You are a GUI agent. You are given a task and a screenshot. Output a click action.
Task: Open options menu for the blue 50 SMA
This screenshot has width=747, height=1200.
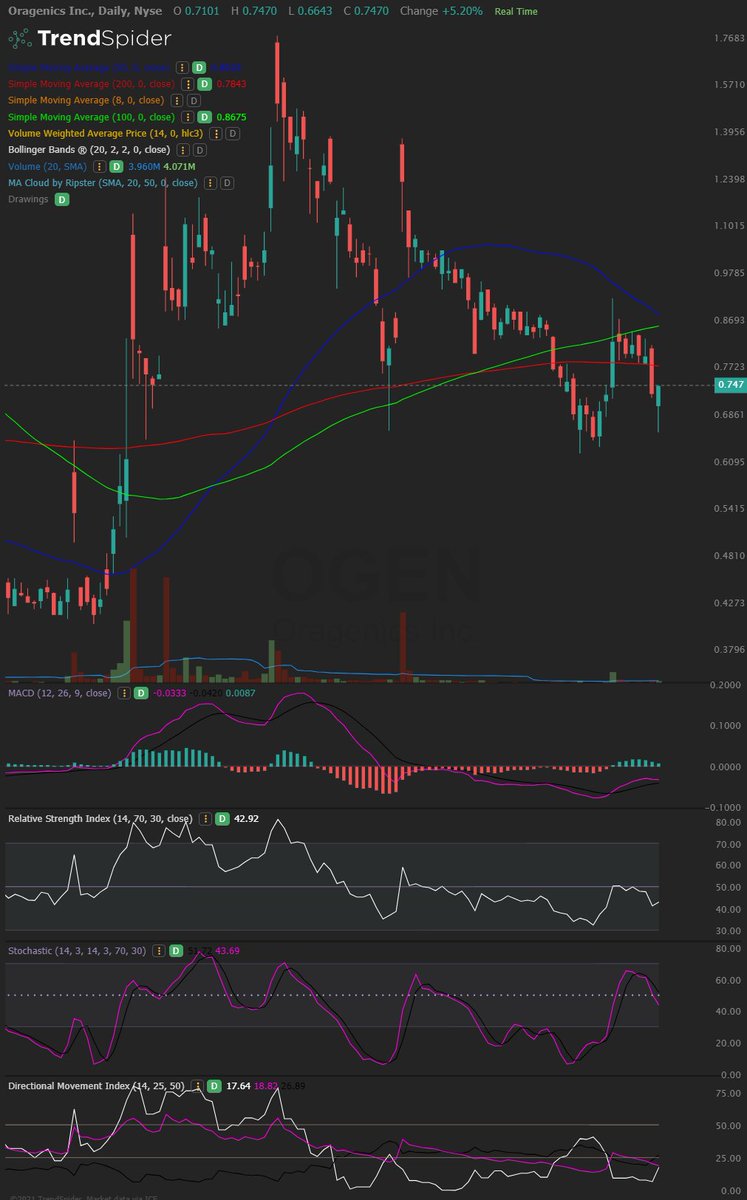pos(182,67)
